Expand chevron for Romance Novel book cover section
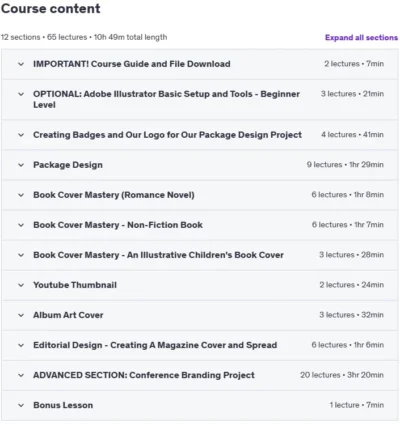Screen dimensions: 400x424 (x=21, y=195)
